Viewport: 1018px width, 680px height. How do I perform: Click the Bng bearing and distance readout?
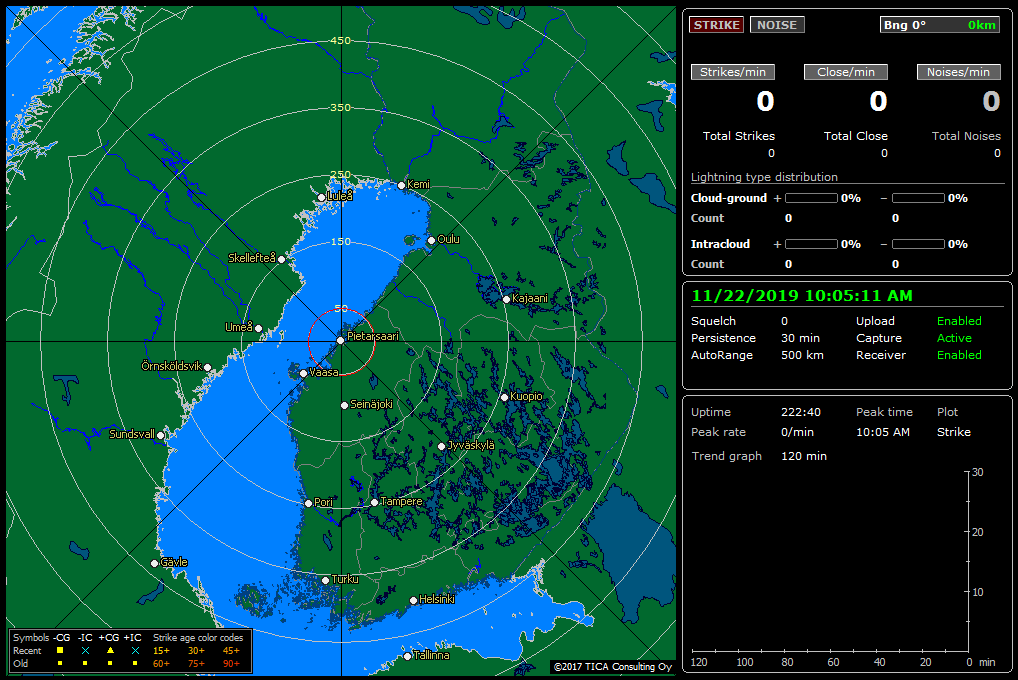pos(939,25)
